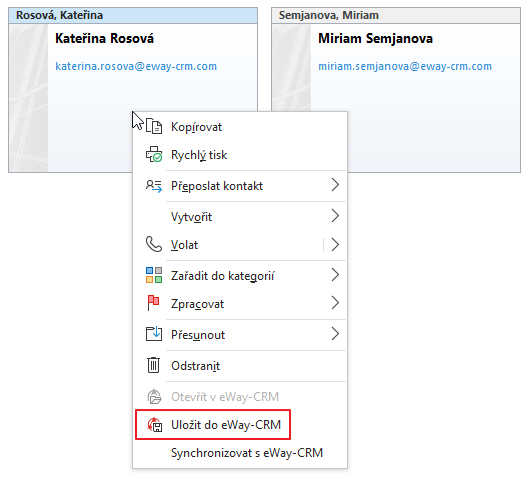Choose Kopírovat from the context menu
531x487 pixels.
(x=240, y=127)
